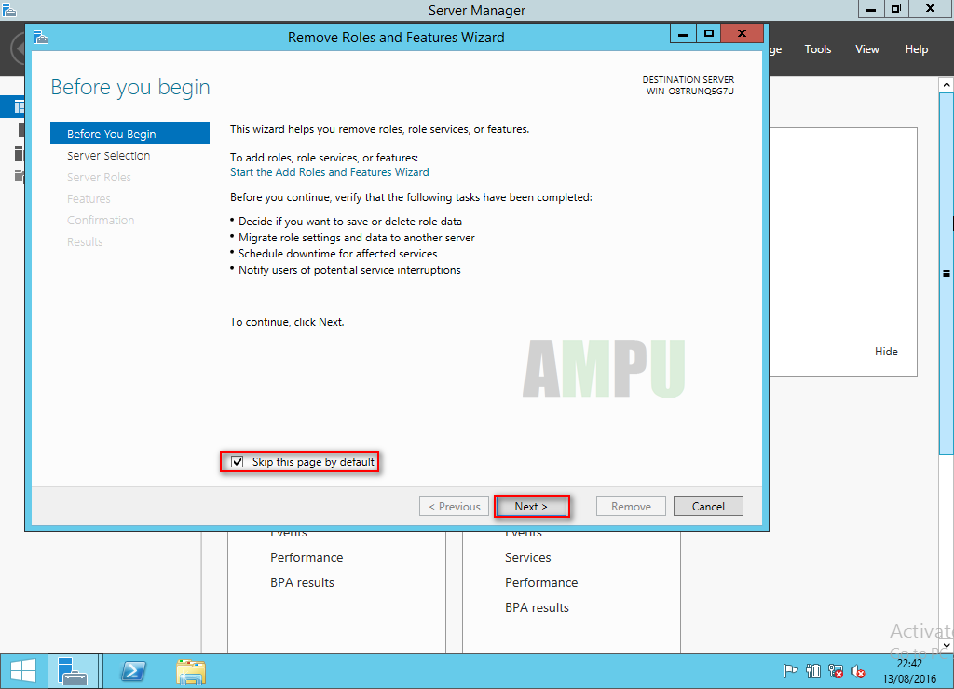Click the Next button in the wizard
This screenshot has width=954, height=689.
(531, 505)
